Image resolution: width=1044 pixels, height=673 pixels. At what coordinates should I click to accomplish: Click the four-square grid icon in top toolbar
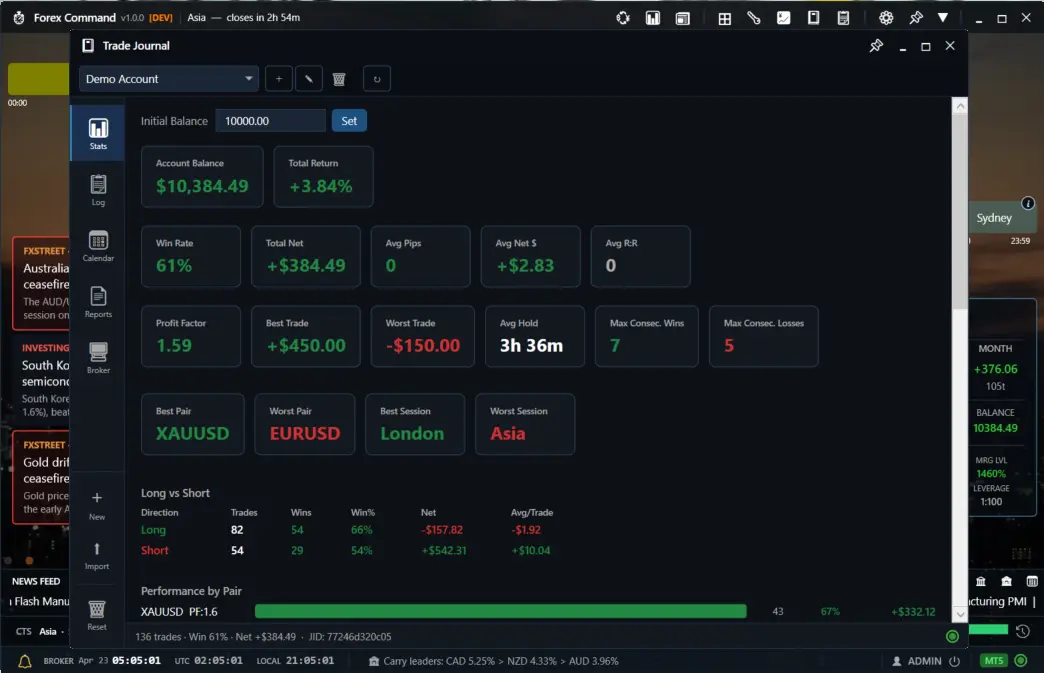click(x=724, y=18)
